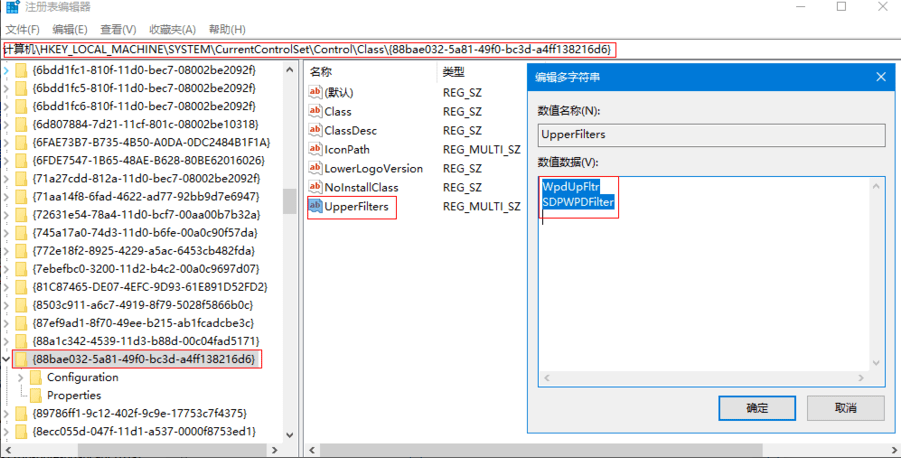The width and height of the screenshot is (901, 458).
Task: Collapse the {88bae032-5a81-49f0-bc3d-a4ff138216d6} key
Action: point(6,359)
